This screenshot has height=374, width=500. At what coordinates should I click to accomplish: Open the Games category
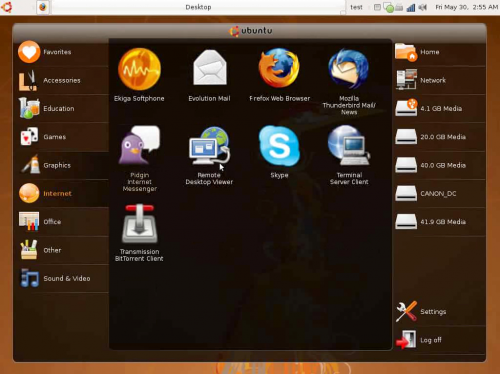63,137
